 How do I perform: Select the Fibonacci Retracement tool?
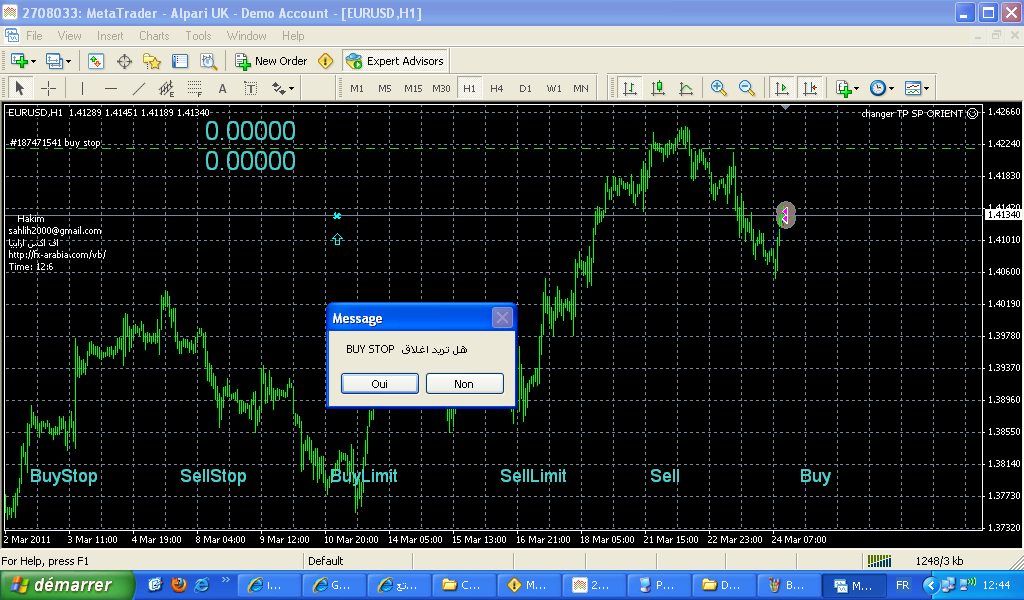click(x=195, y=88)
